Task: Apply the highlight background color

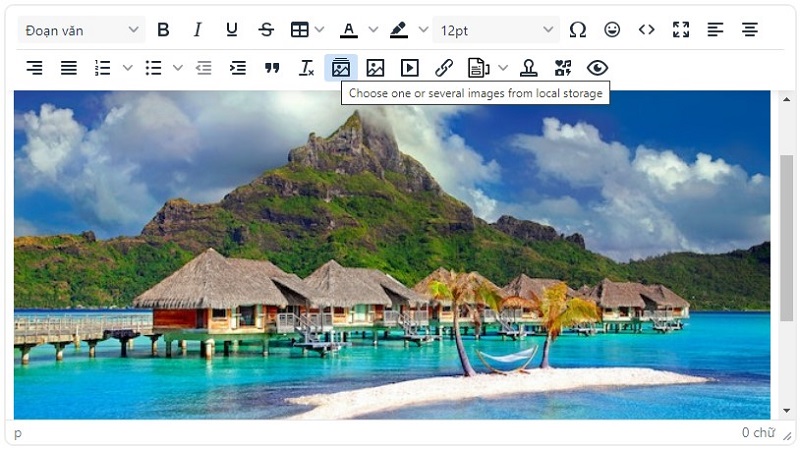Action: [399, 30]
